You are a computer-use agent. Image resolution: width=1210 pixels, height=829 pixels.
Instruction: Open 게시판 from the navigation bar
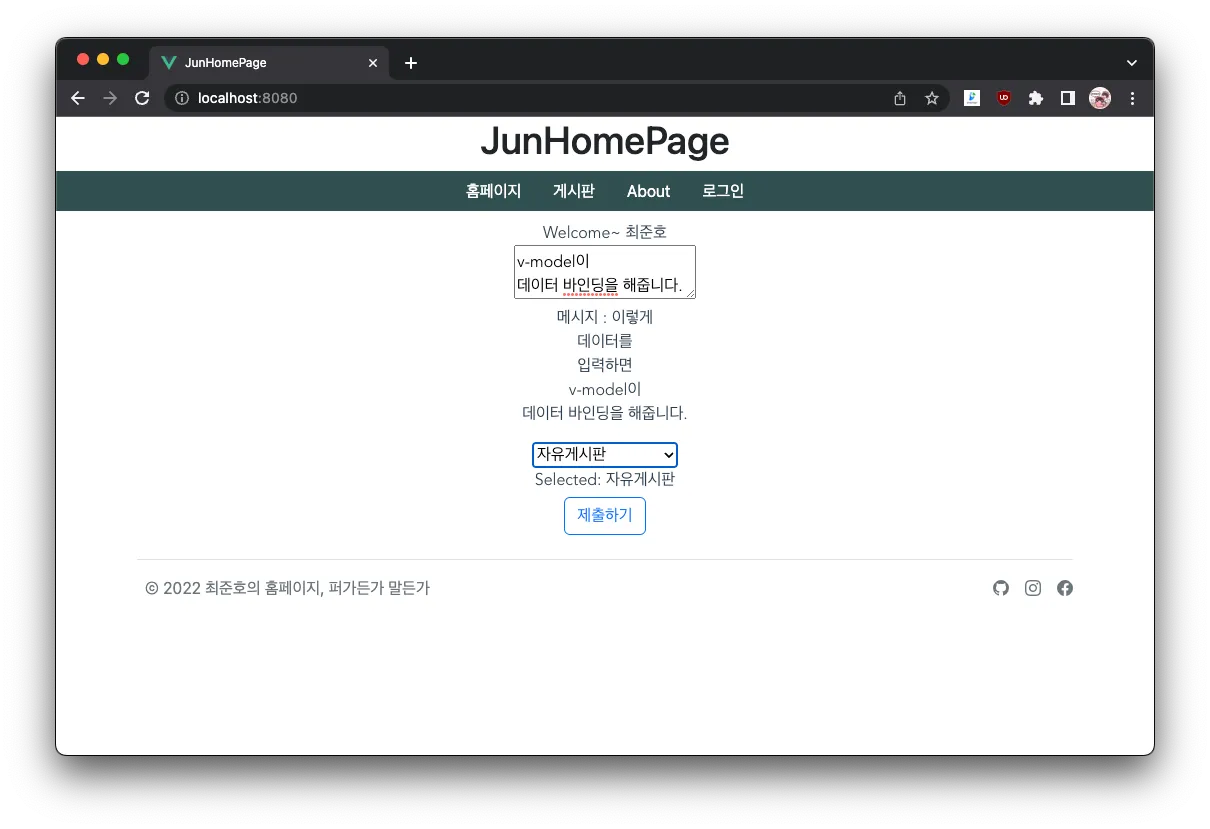point(574,191)
